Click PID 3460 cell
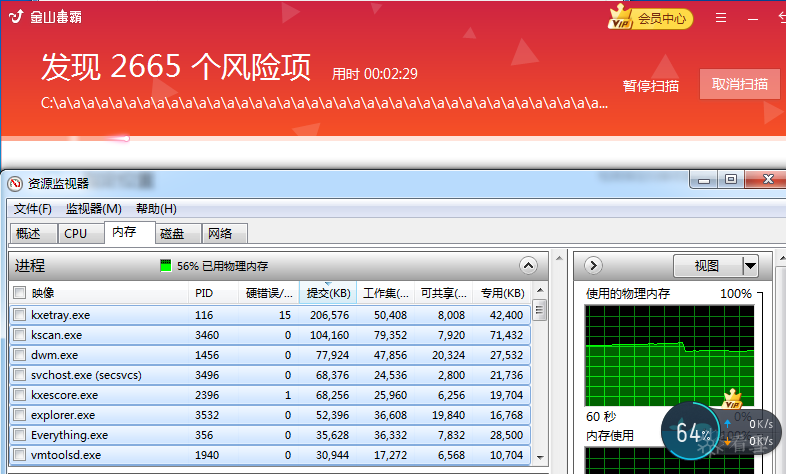786x474 pixels. click(207, 335)
